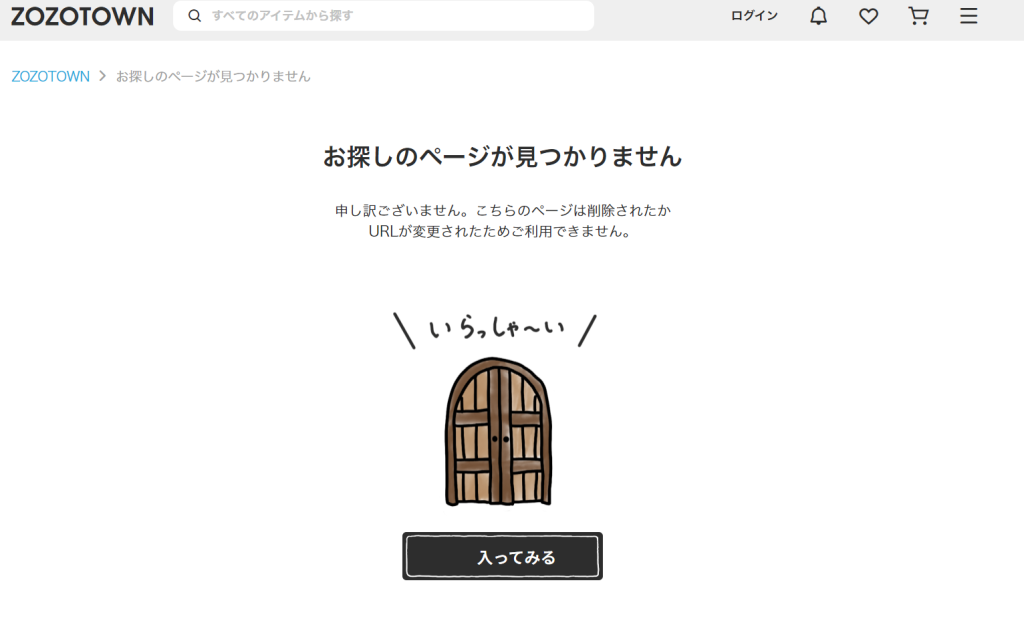Viewport: 1024px width, 639px height.
Task: Click the breadcrumb chevron separator
Action: point(103,76)
